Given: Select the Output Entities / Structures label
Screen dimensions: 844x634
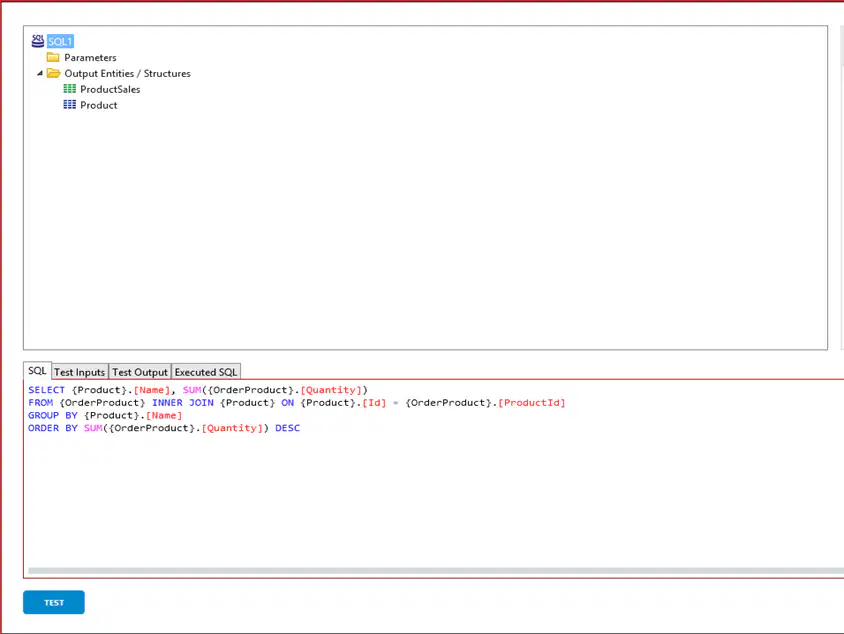Looking at the screenshot, I should pos(127,73).
